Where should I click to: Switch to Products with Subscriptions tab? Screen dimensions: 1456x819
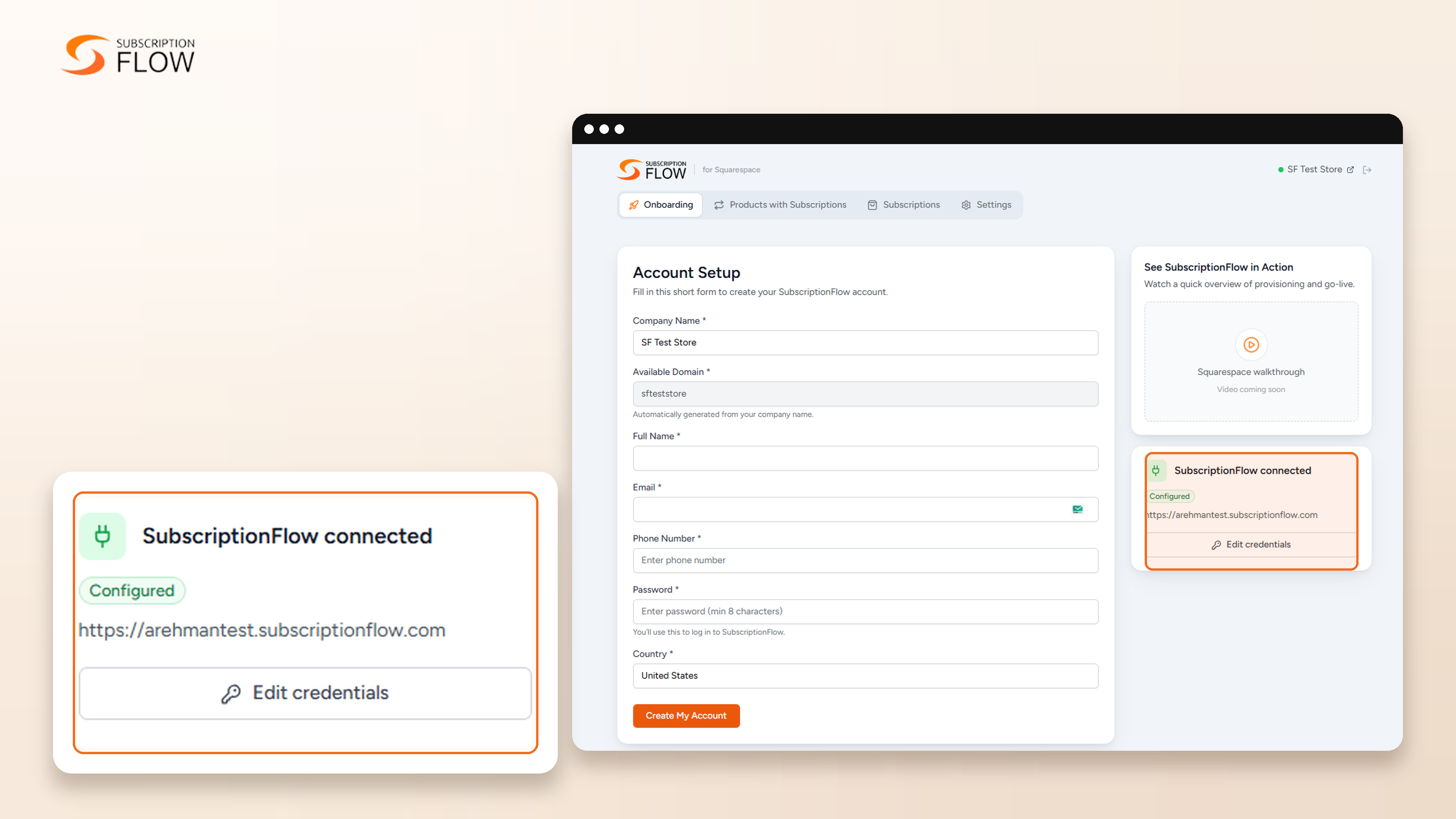point(780,205)
